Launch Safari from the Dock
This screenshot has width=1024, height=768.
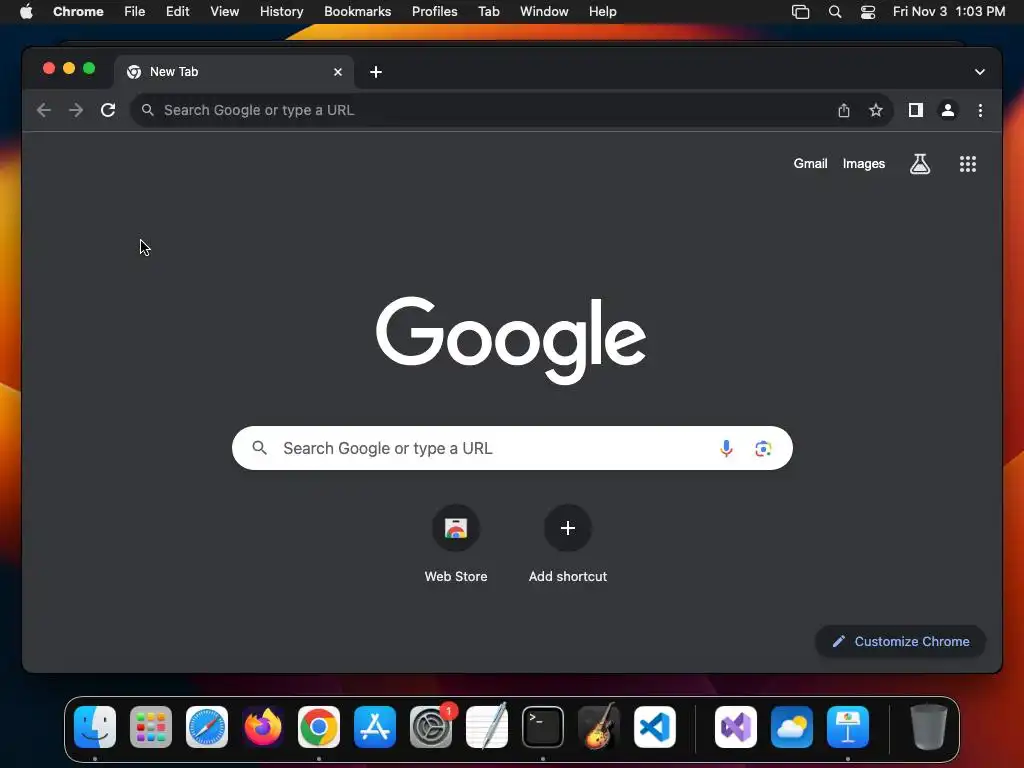tap(207, 727)
